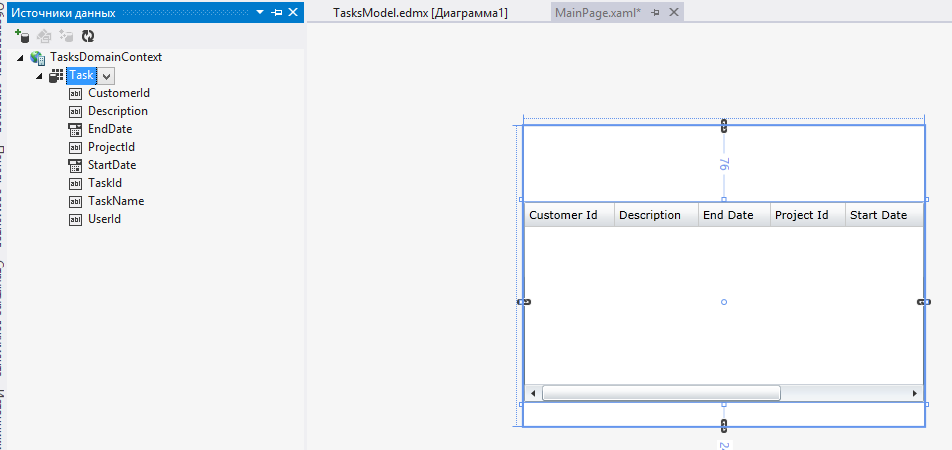This screenshot has height=450, width=952.
Task: Click the End Date column header
Action: [x=735, y=215]
